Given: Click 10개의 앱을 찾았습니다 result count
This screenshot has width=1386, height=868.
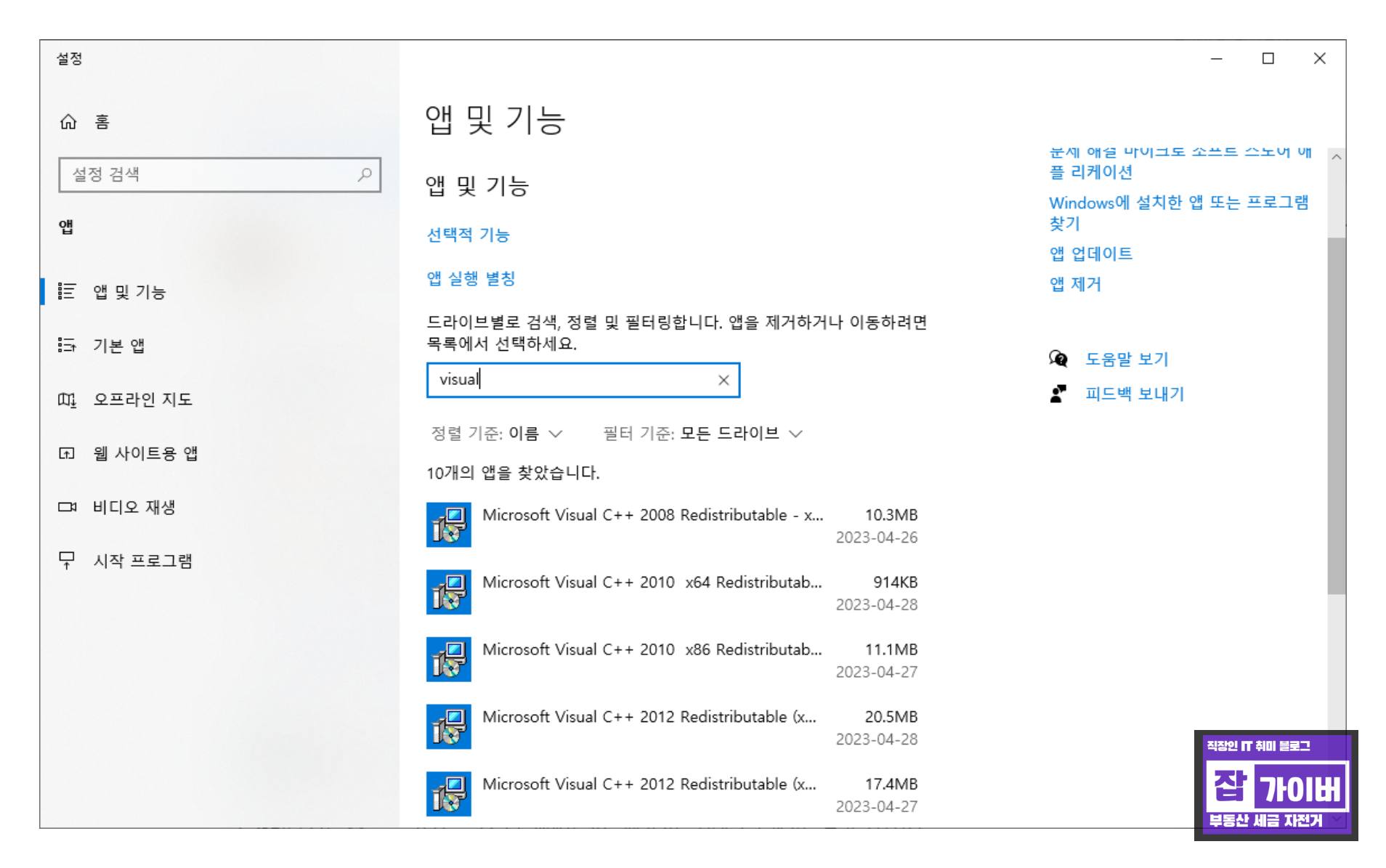Looking at the screenshot, I should click(513, 473).
